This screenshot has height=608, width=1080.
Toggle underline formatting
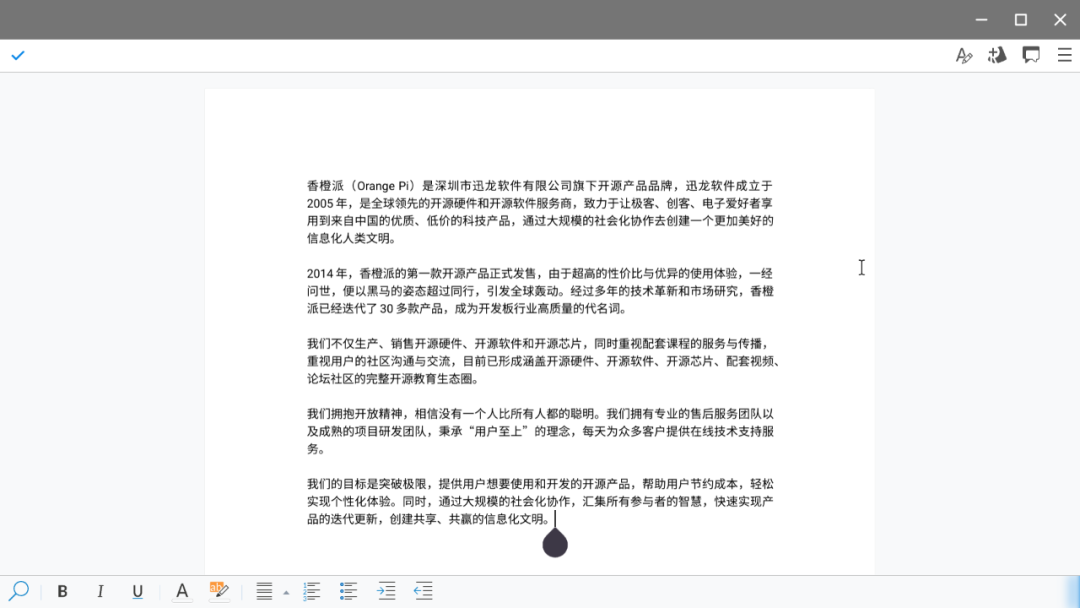coord(137,590)
